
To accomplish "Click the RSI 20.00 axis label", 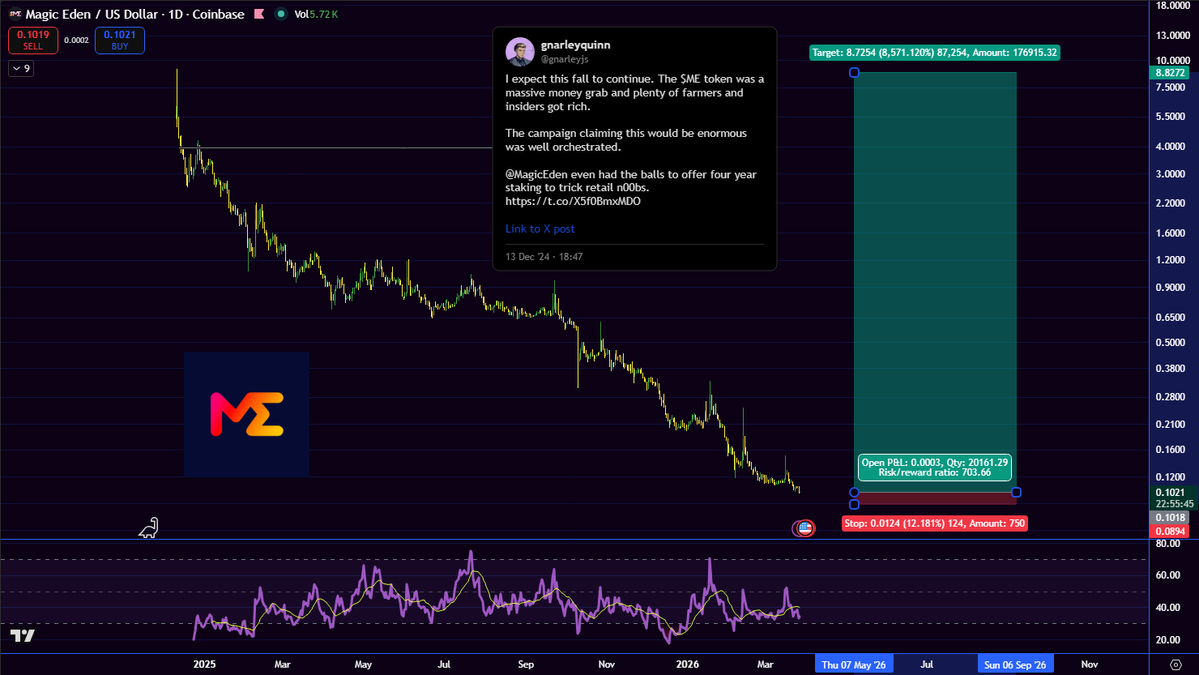I will pyautogui.click(x=1168, y=640).
